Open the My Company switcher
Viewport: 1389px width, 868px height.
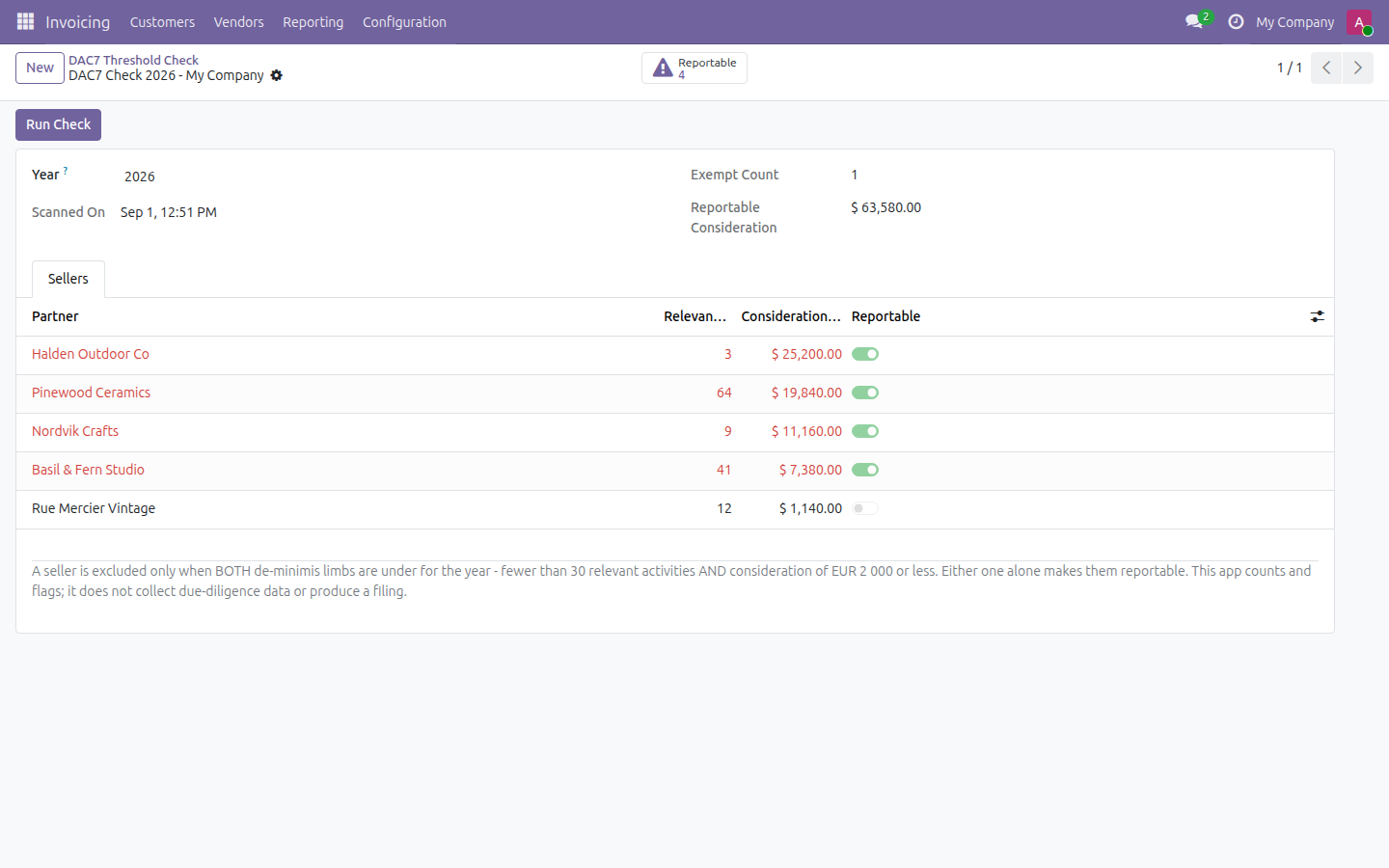click(1294, 21)
